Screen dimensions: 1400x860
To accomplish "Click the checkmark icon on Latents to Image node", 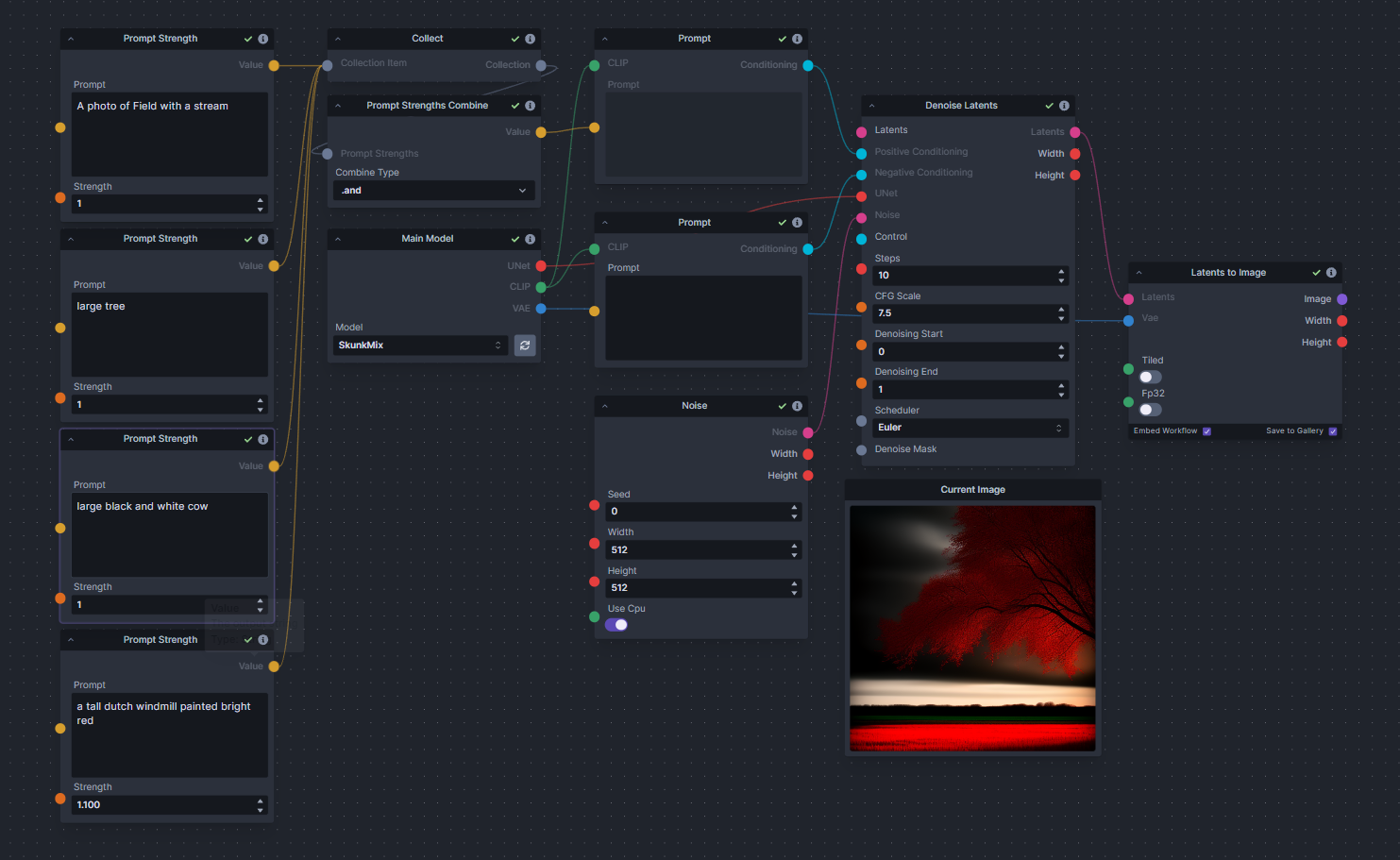I will point(1316,272).
